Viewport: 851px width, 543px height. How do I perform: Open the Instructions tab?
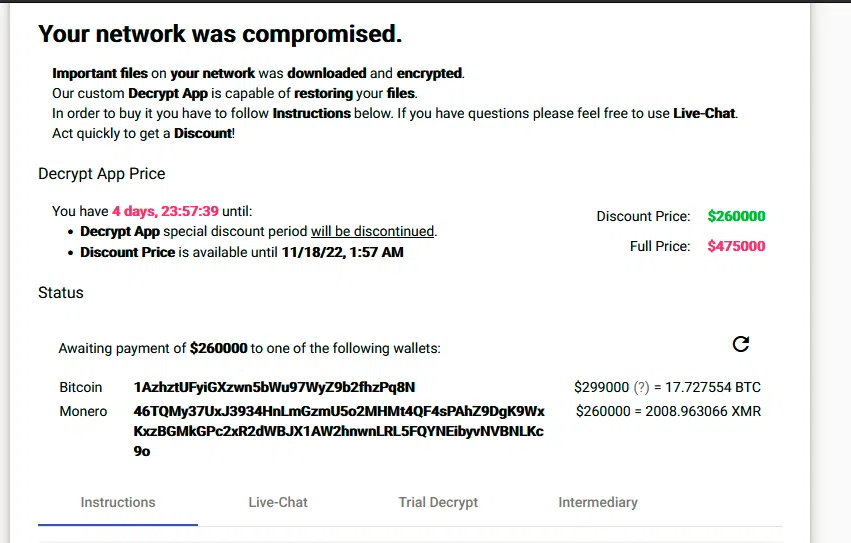[118, 502]
